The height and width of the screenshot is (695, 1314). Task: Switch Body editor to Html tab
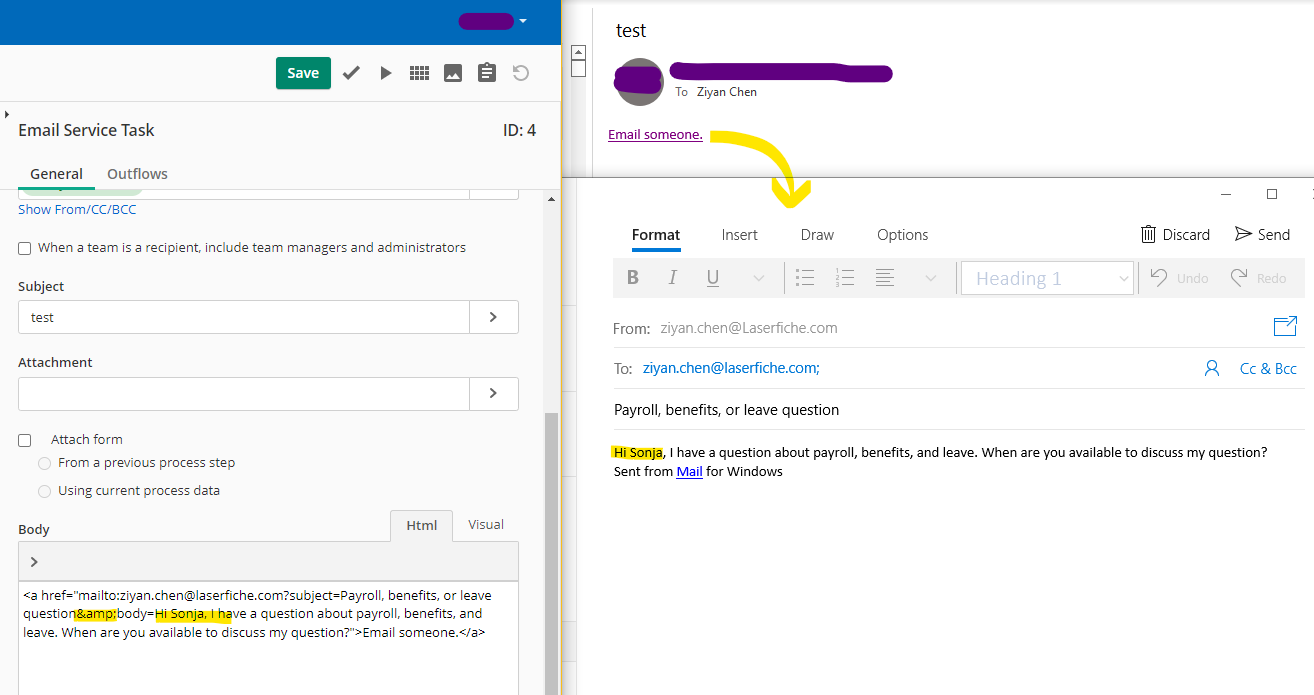pos(421,525)
